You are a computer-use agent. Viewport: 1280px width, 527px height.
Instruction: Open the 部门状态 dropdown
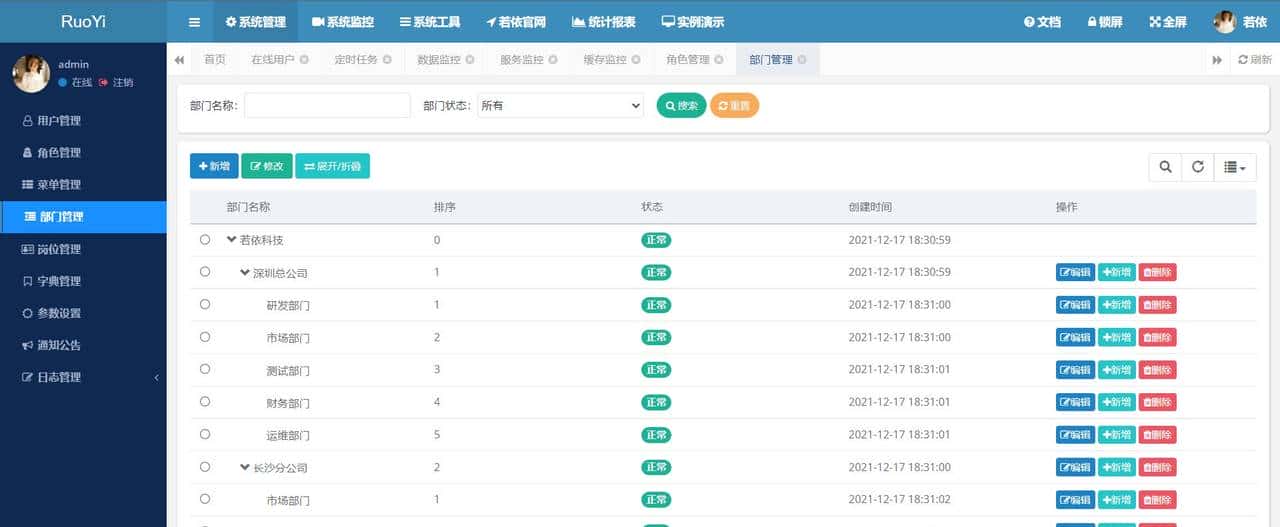[x=560, y=105]
